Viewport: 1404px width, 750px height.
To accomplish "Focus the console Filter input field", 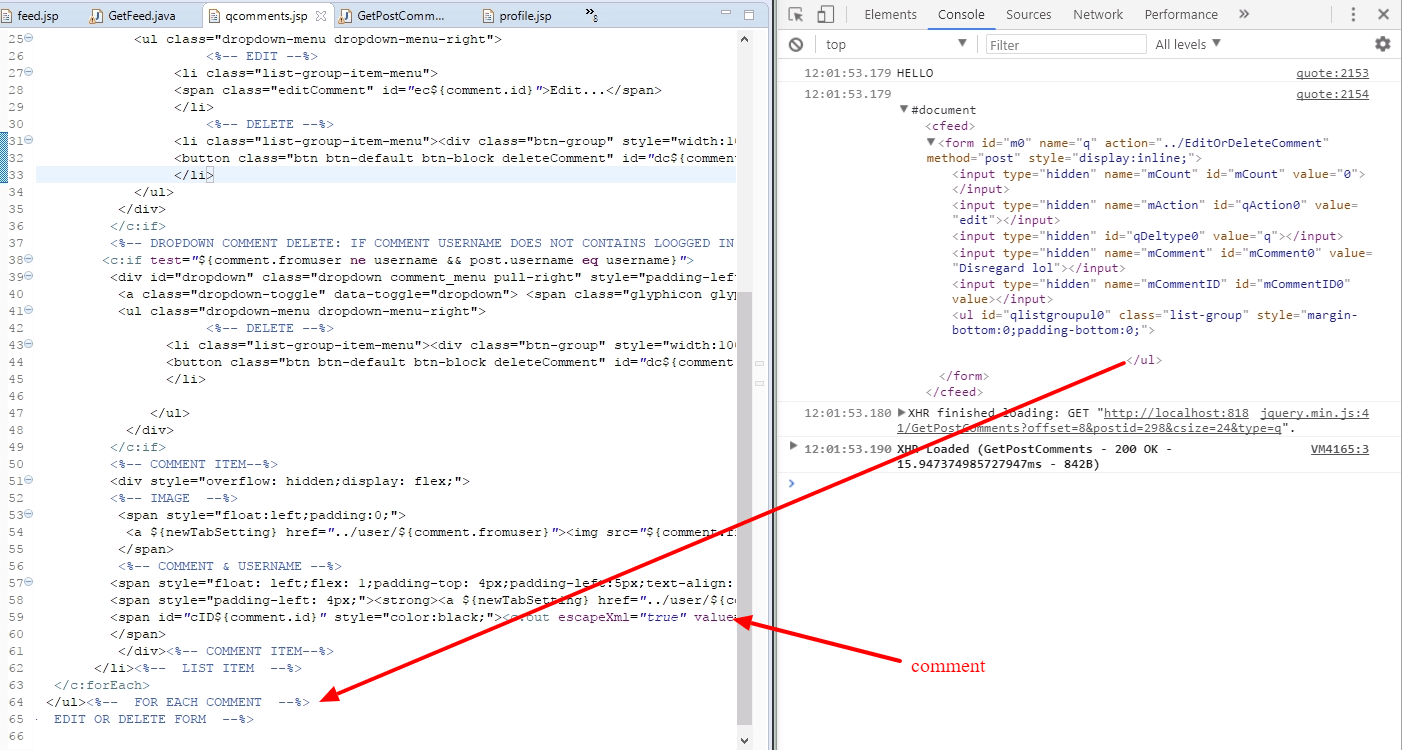I will [1065, 44].
